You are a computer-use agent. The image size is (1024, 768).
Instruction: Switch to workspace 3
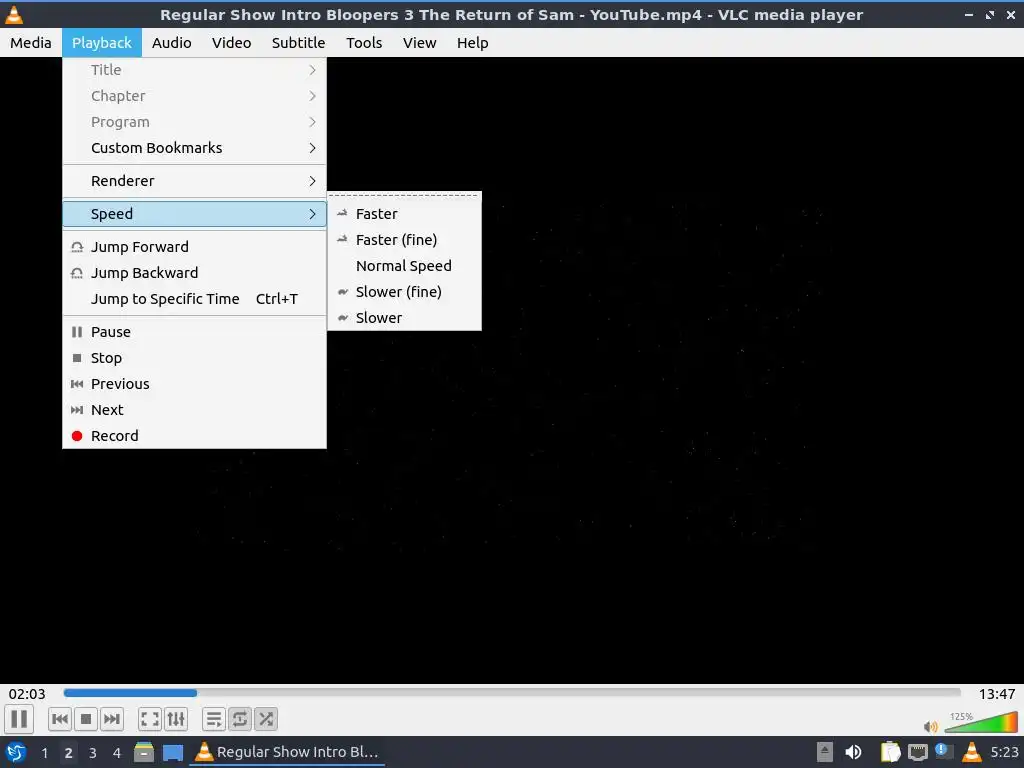click(x=93, y=753)
